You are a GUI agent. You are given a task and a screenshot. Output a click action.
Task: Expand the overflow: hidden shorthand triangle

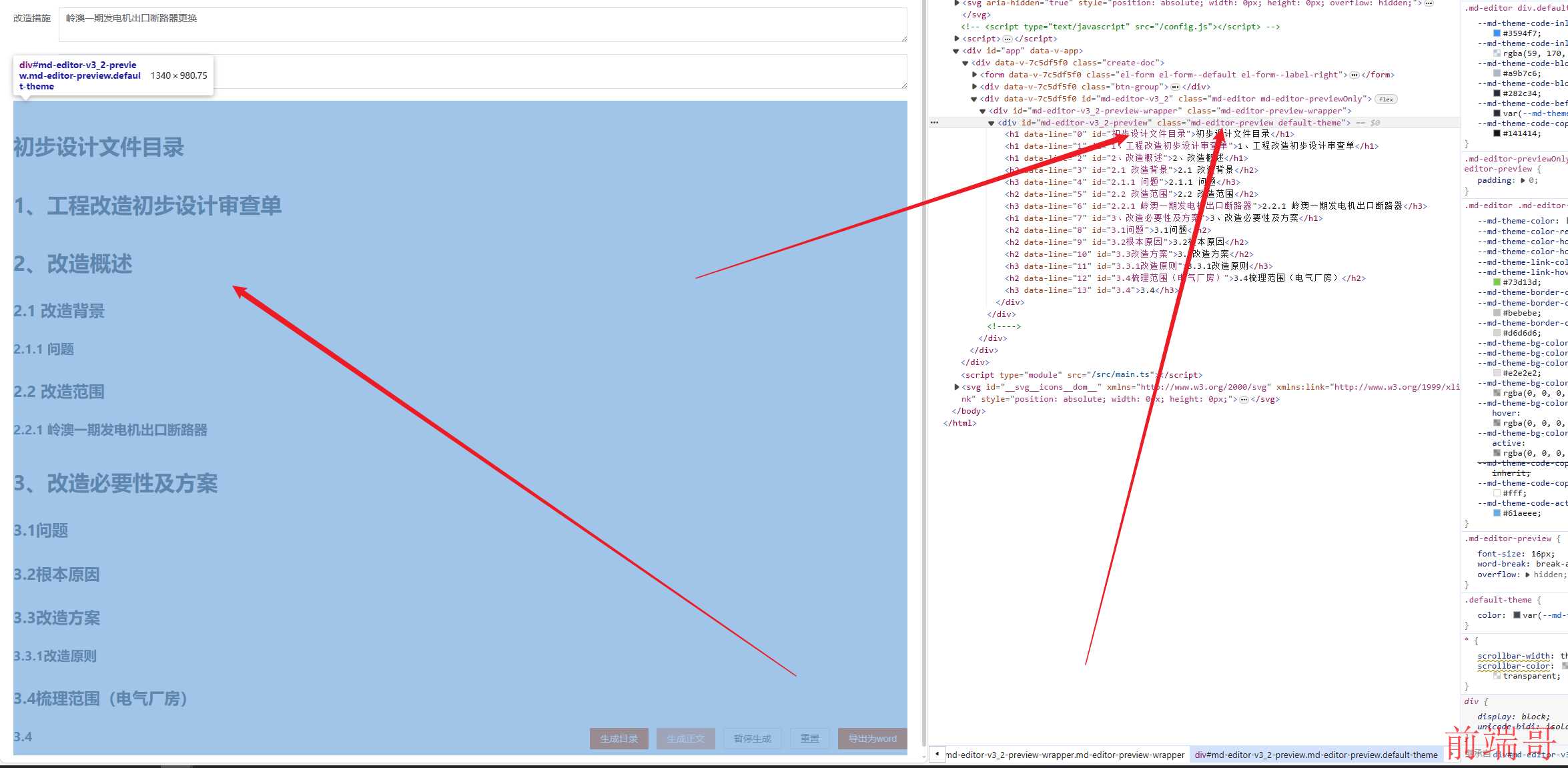pyautogui.click(x=1528, y=574)
